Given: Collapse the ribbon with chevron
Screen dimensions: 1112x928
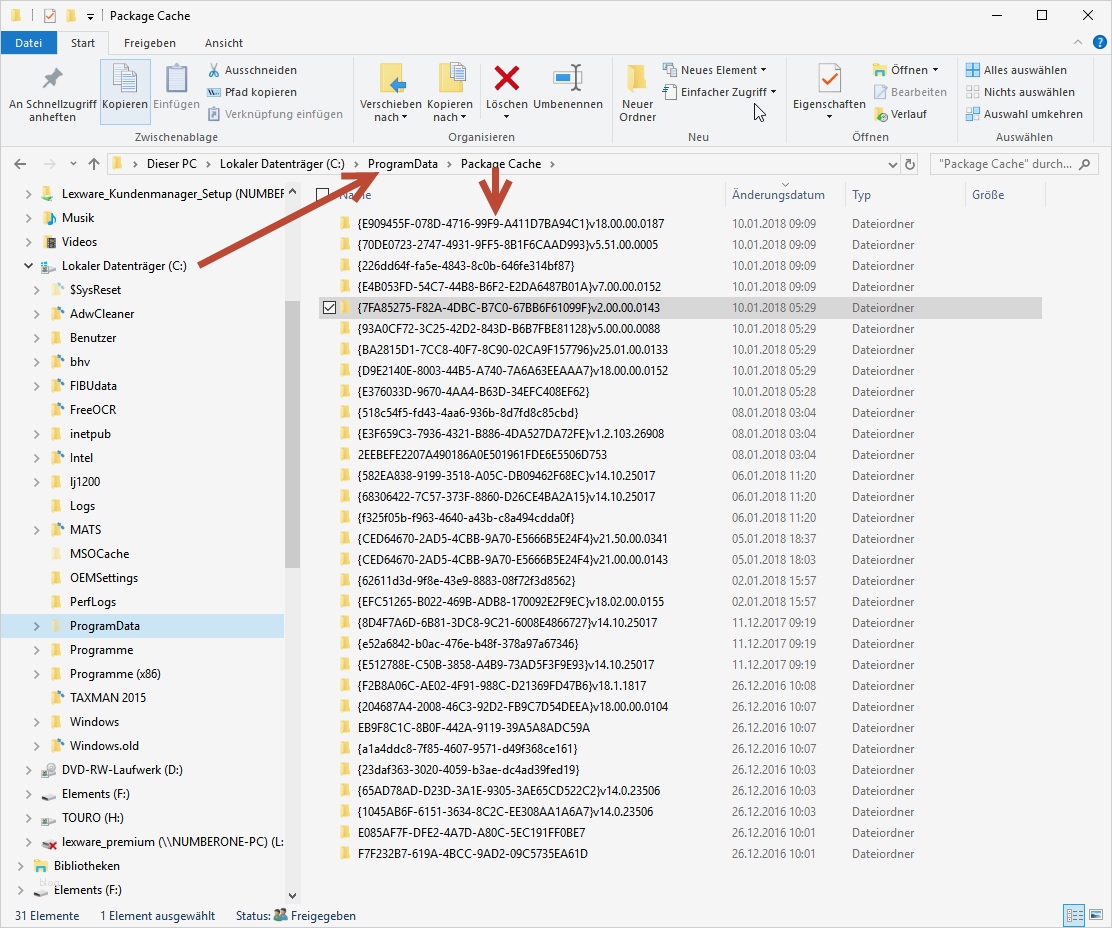Looking at the screenshot, I should (1078, 43).
